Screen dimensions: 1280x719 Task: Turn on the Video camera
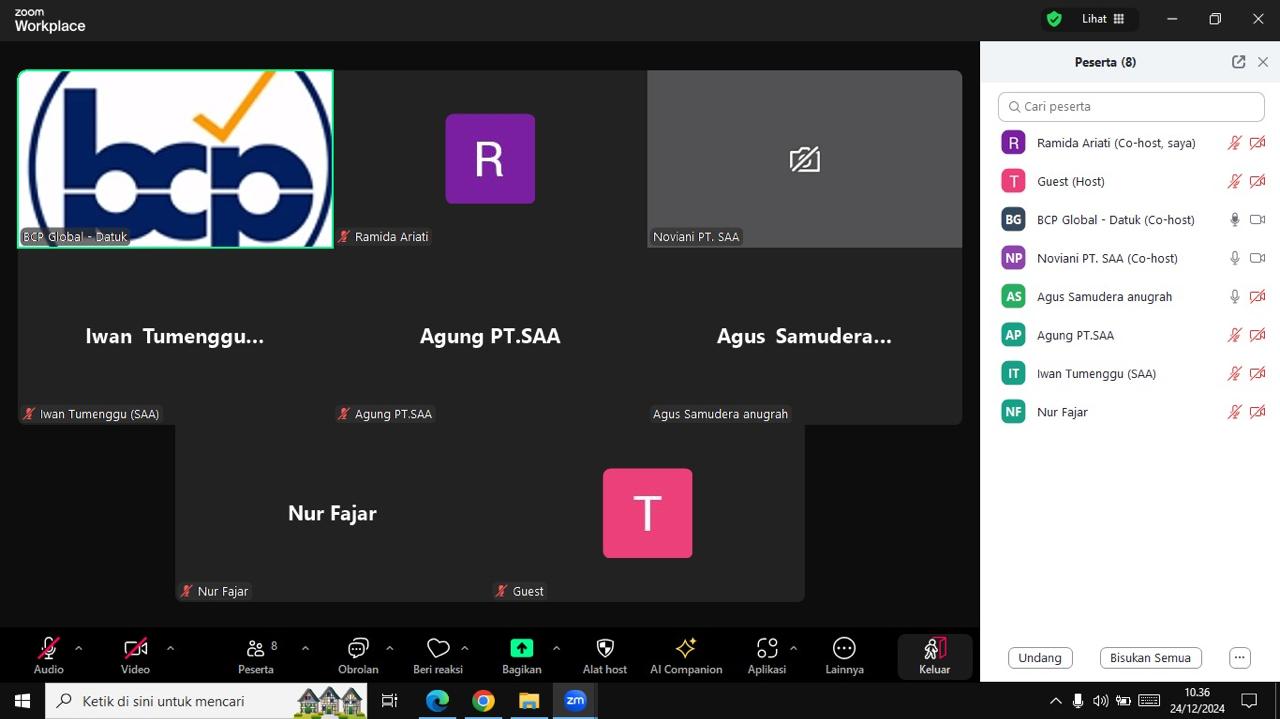[x=135, y=648]
